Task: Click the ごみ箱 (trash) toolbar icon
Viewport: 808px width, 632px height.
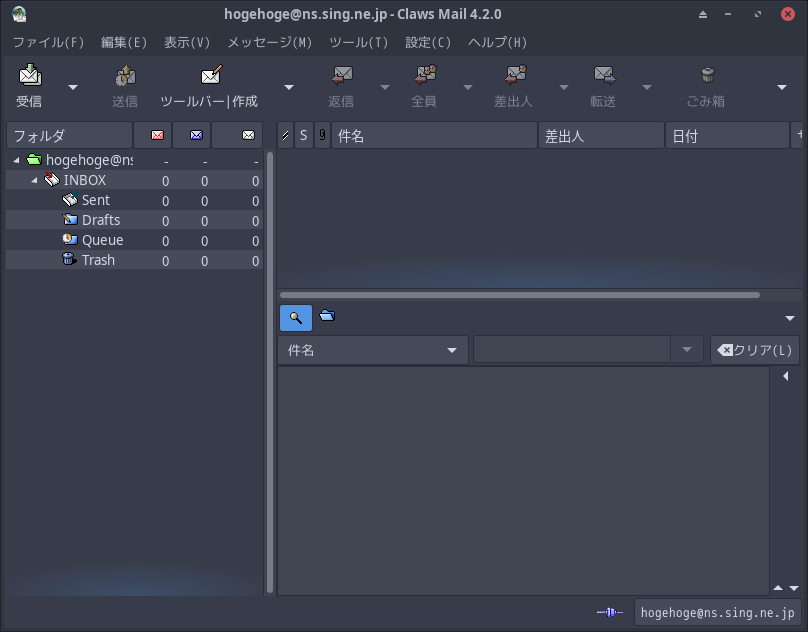Action: pos(708,75)
